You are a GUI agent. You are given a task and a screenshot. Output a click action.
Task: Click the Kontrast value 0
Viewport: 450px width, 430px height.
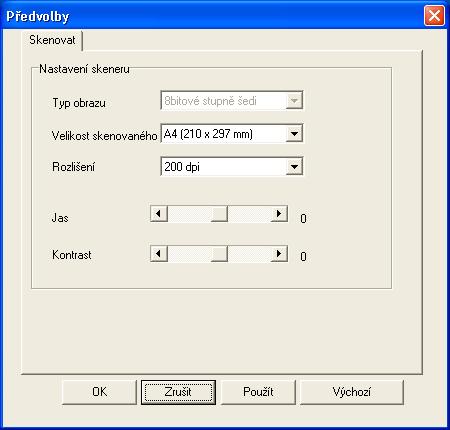pyautogui.click(x=303, y=257)
